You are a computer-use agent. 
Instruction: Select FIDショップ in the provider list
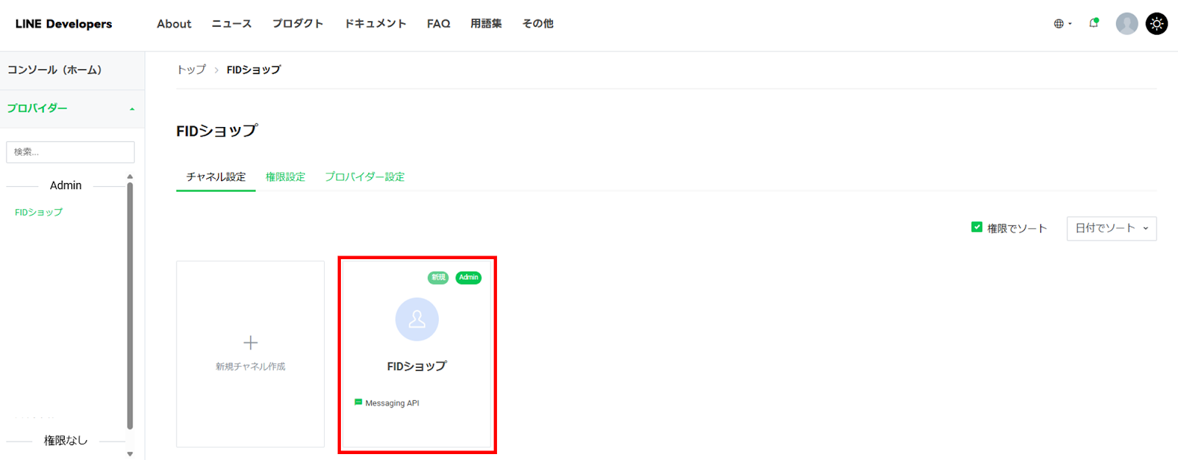pos(39,212)
